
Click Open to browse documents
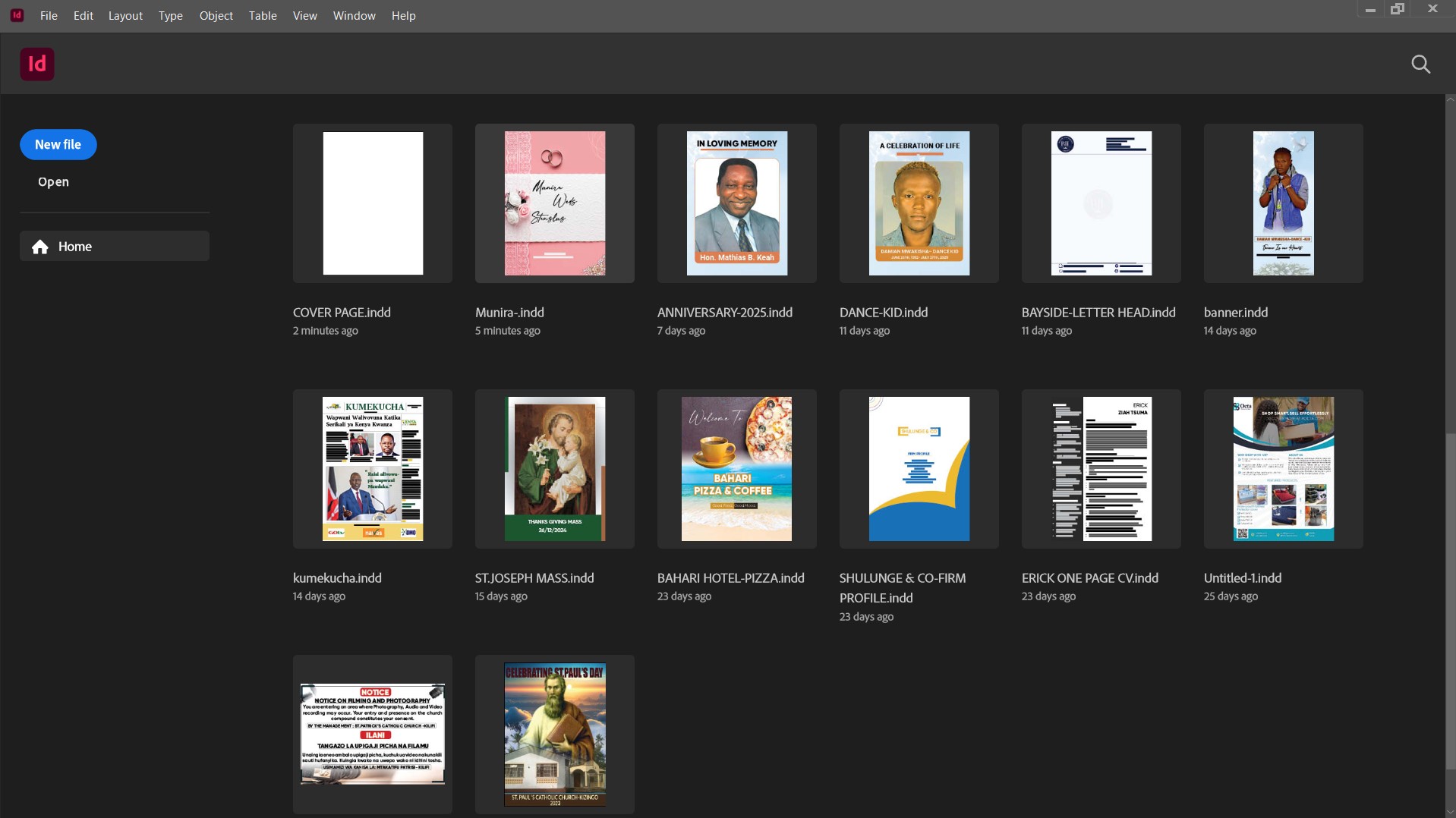tap(53, 182)
